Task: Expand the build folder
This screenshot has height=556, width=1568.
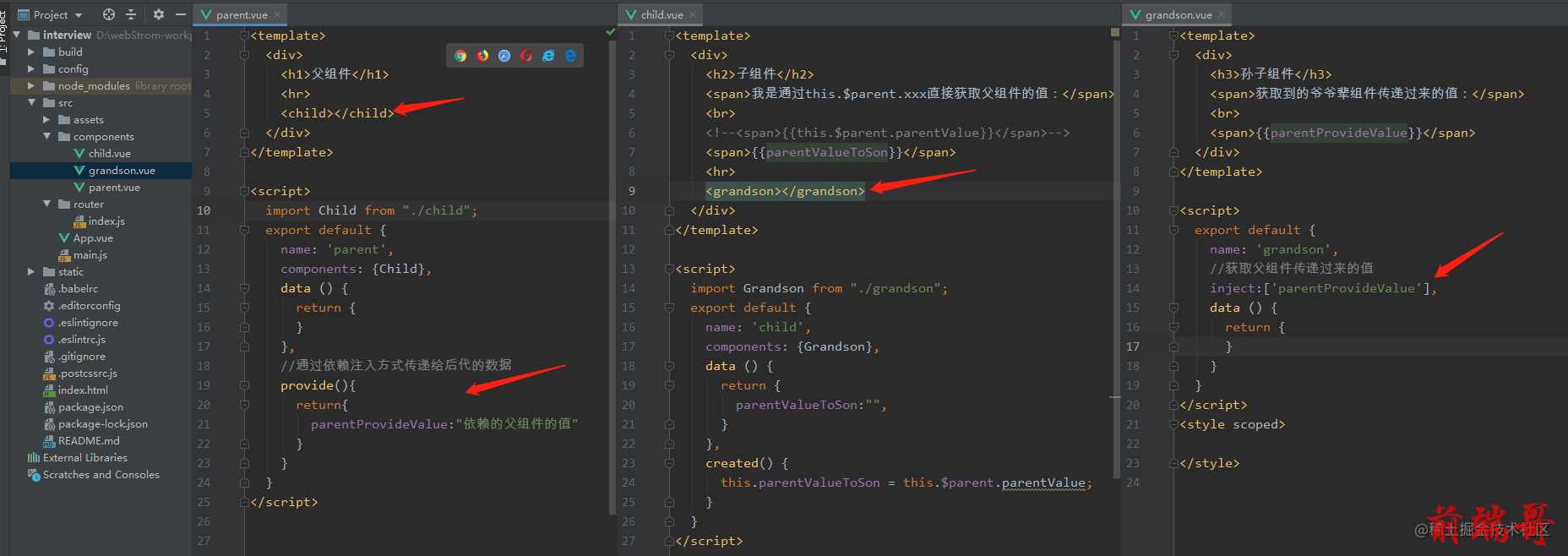Action: click(31, 52)
